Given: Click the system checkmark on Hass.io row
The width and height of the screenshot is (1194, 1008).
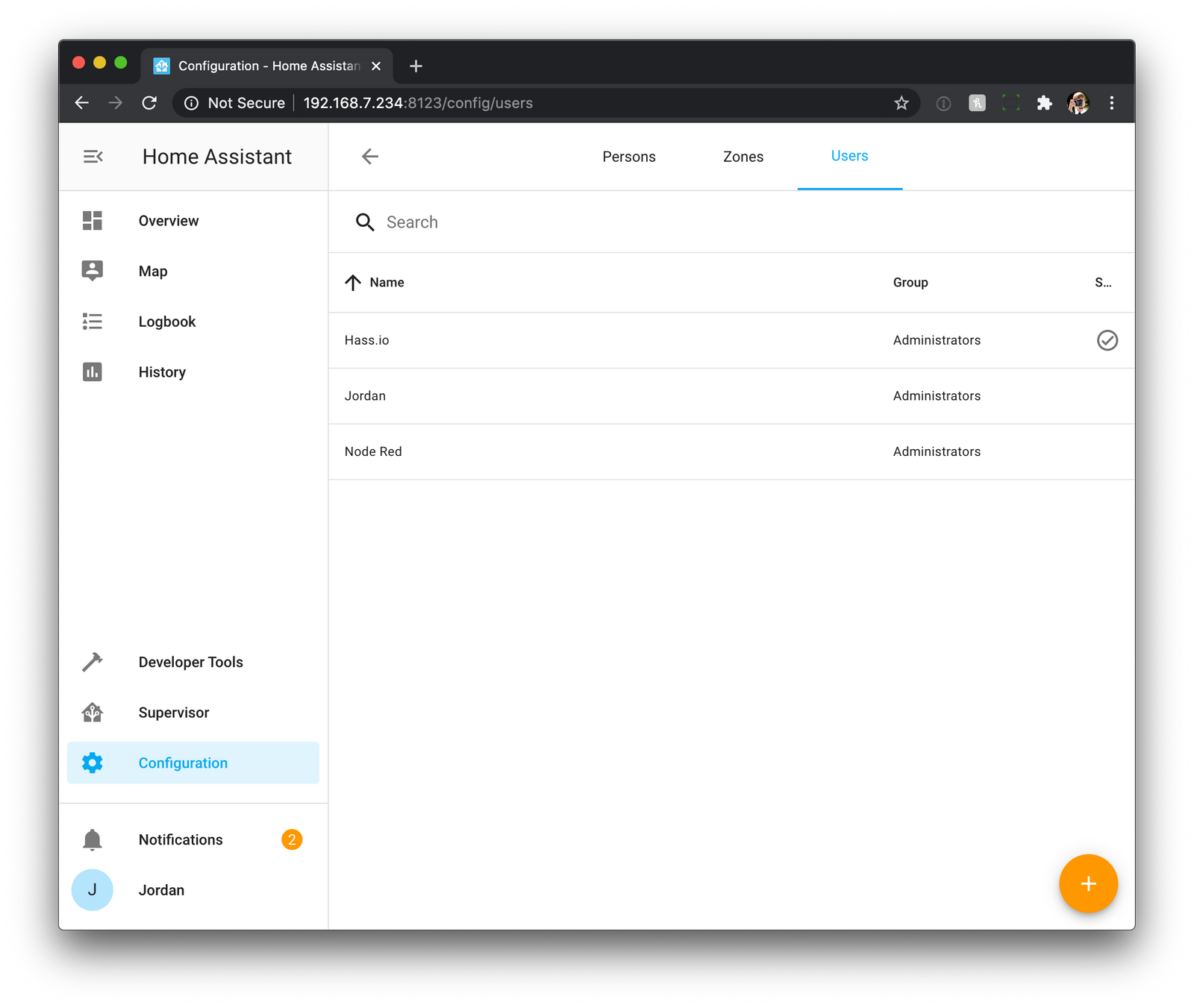Looking at the screenshot, I should coord(1107,340).
